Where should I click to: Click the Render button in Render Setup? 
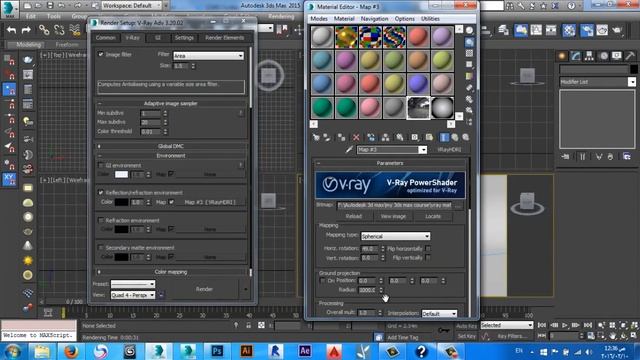coord(204,289)
